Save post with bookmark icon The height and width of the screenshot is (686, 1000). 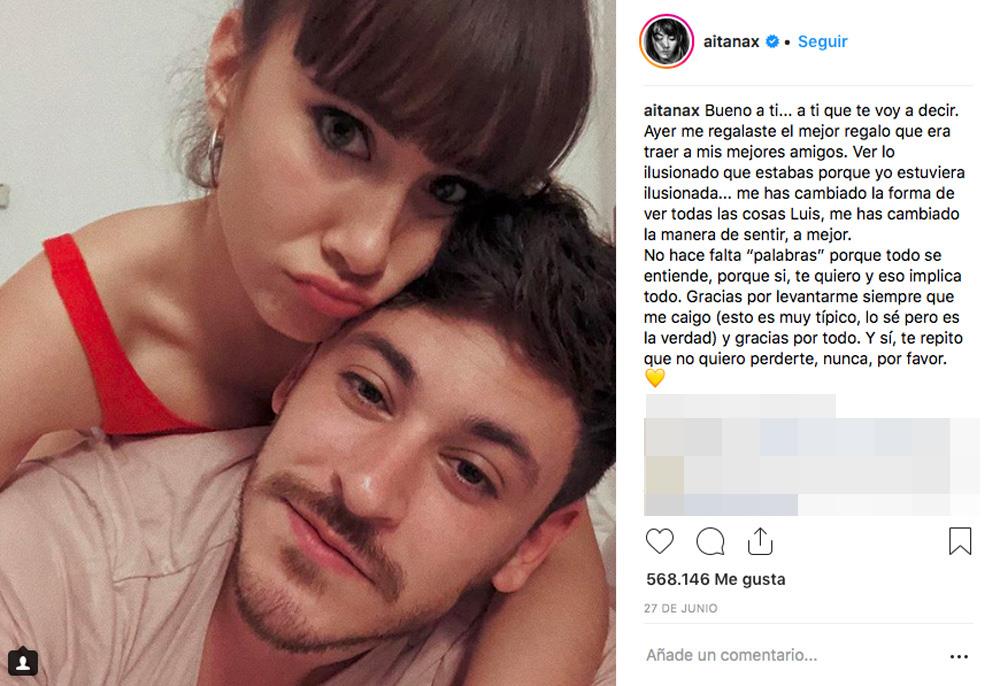pyautogui.click(x=960, y=541)
